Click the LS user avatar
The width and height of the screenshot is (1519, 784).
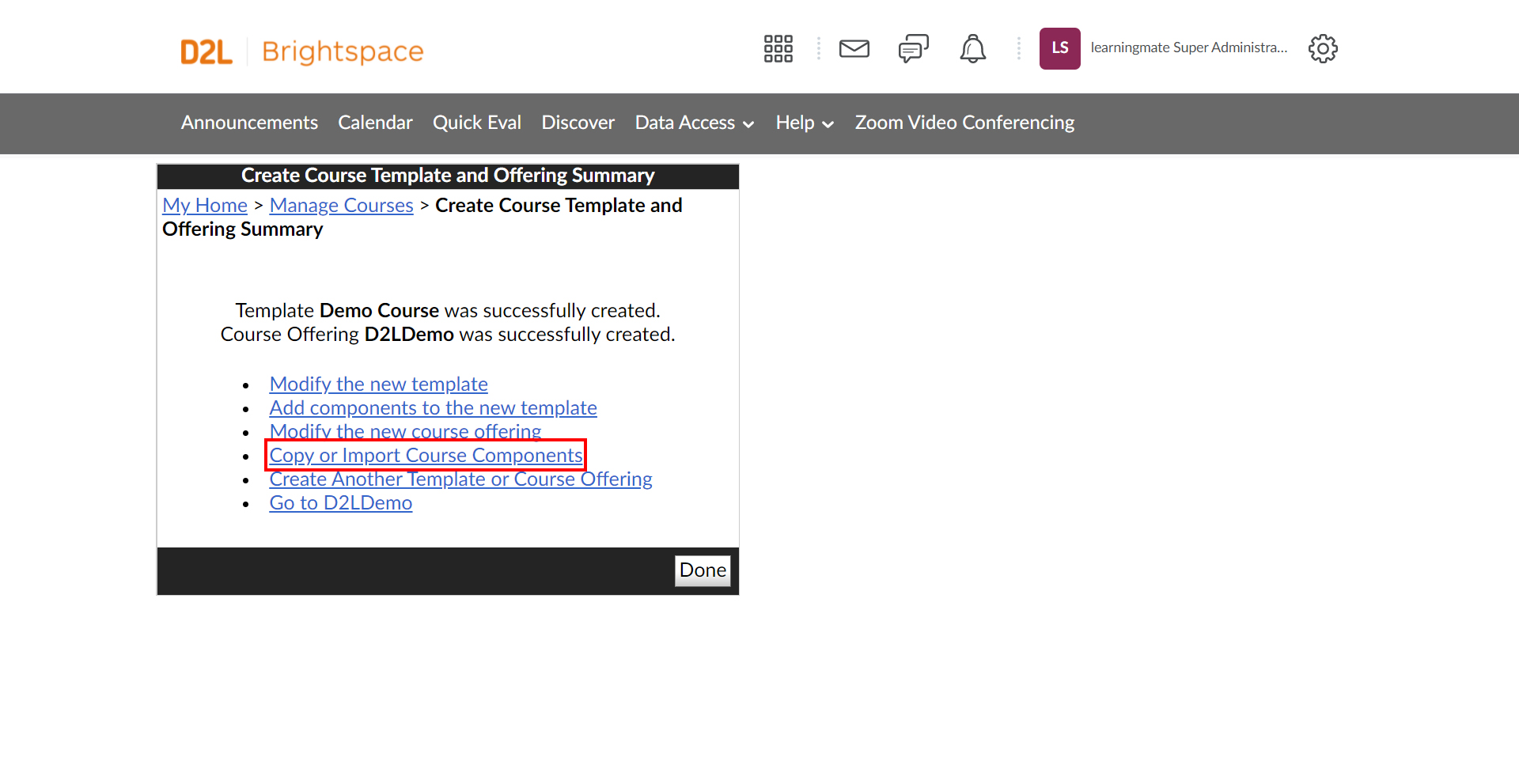point(1059,48)
